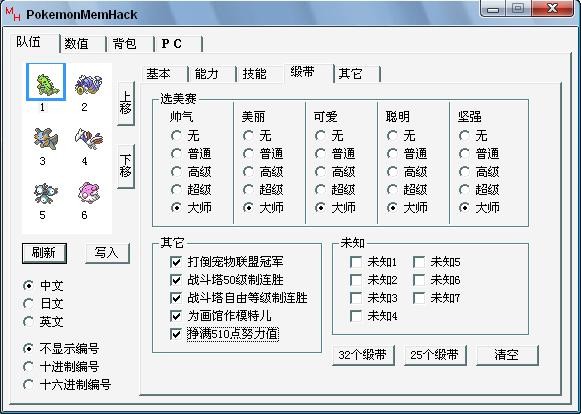
Task: Click the 下移 move-down button
Action: point(126,166)
